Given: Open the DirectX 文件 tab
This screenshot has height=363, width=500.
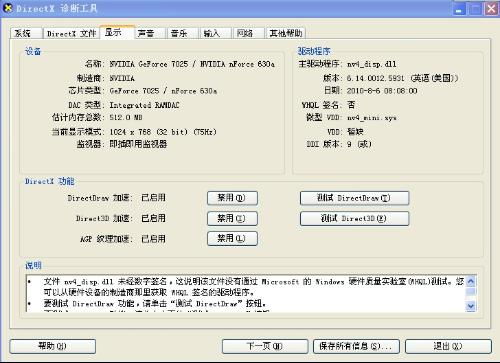Looking at the screenshot, I should click(71, 33).
